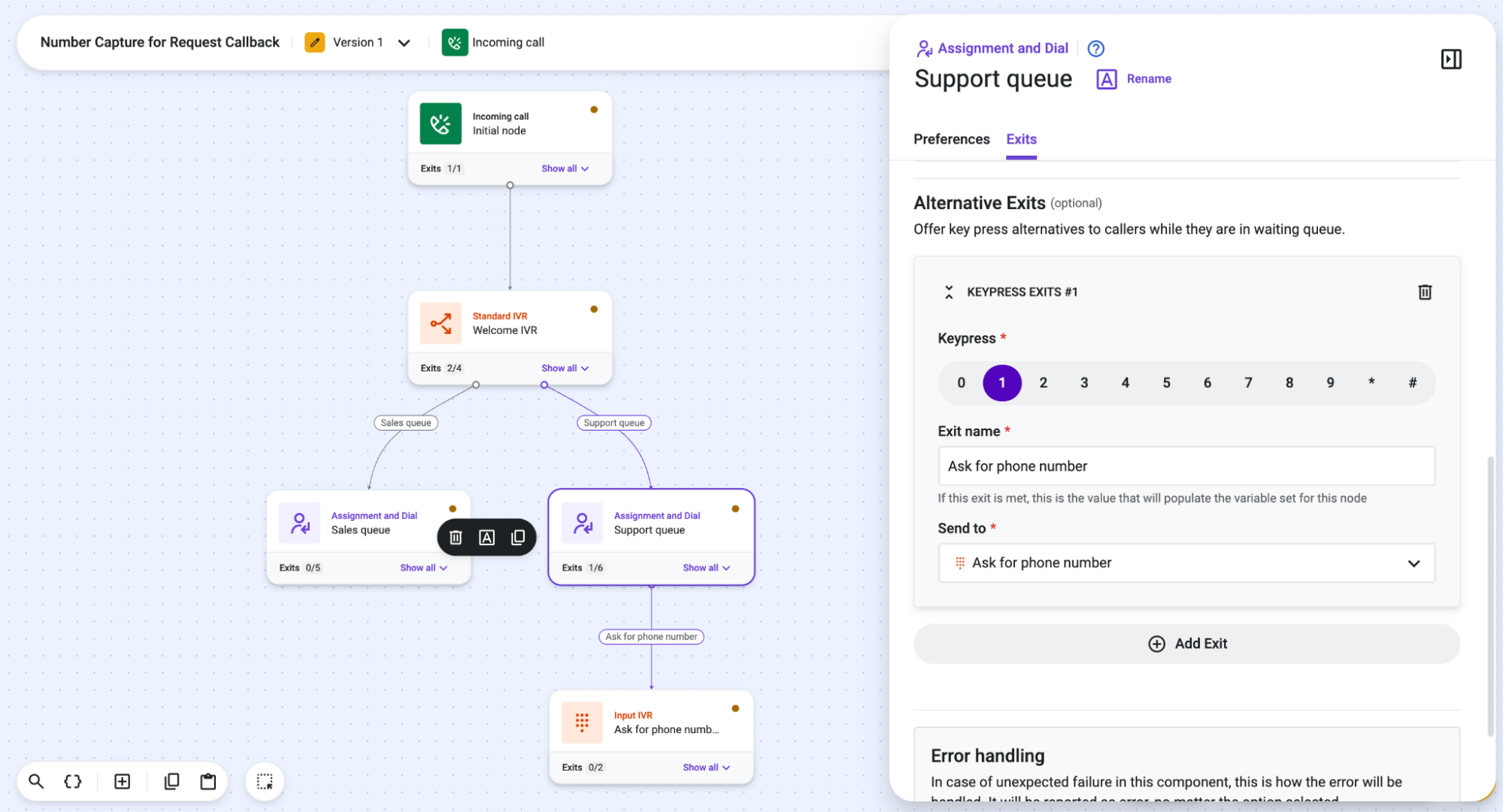The height and width of the screenshot is (812, 1503).
Task: Expand Show all on Sales queue node
Action: 423,568
